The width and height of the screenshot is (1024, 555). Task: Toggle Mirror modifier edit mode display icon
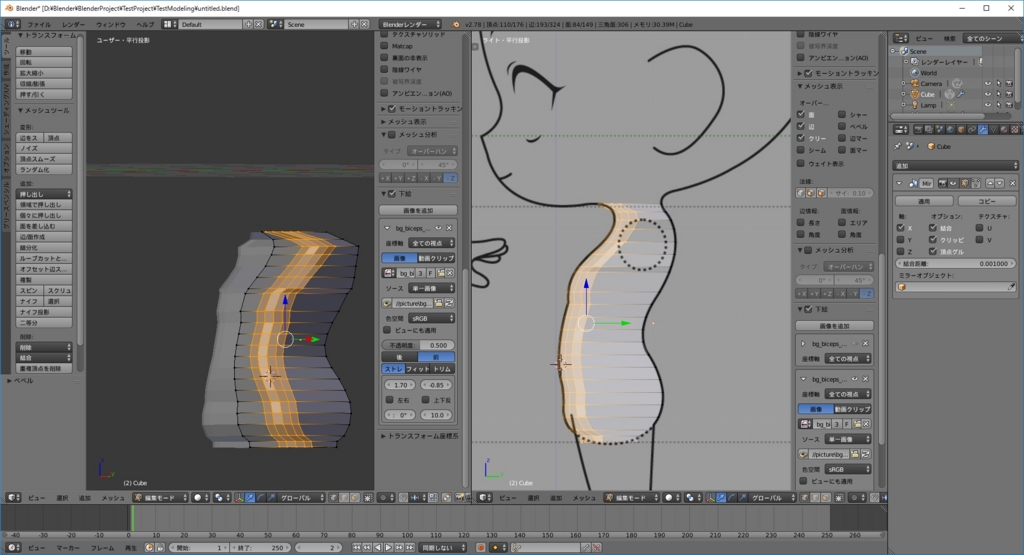coord(964,183)
